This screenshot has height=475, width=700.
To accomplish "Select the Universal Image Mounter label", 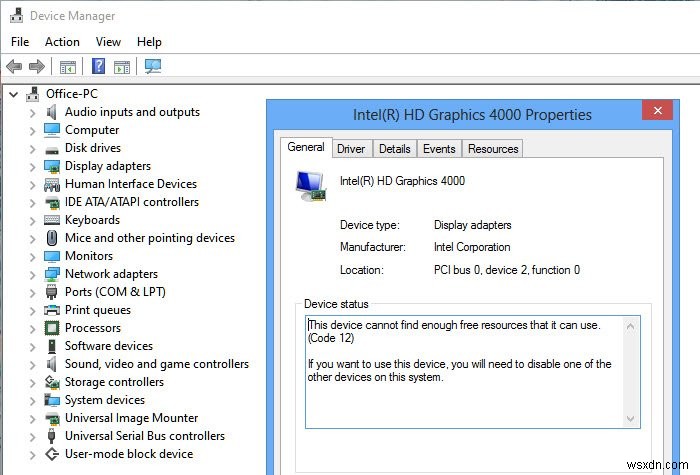I will pos(131,418).
